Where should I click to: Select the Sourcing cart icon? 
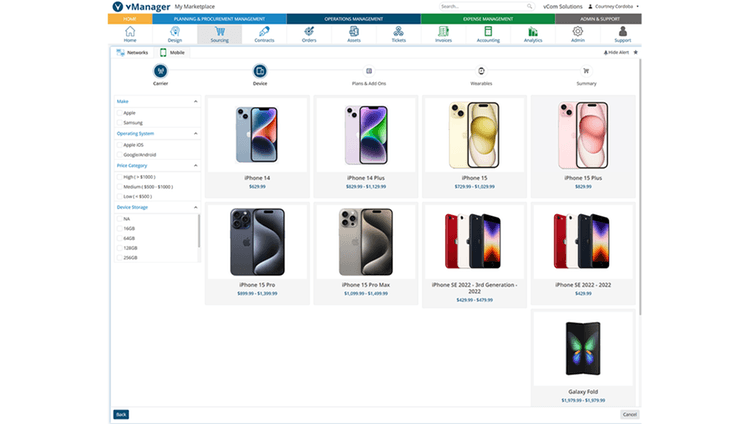(x=220, y=32)
